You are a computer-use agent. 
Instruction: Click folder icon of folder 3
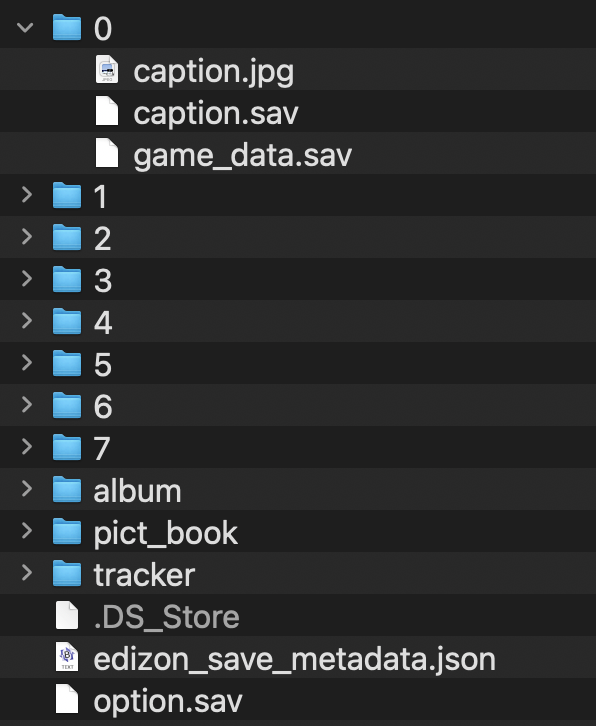click(67, 279)
